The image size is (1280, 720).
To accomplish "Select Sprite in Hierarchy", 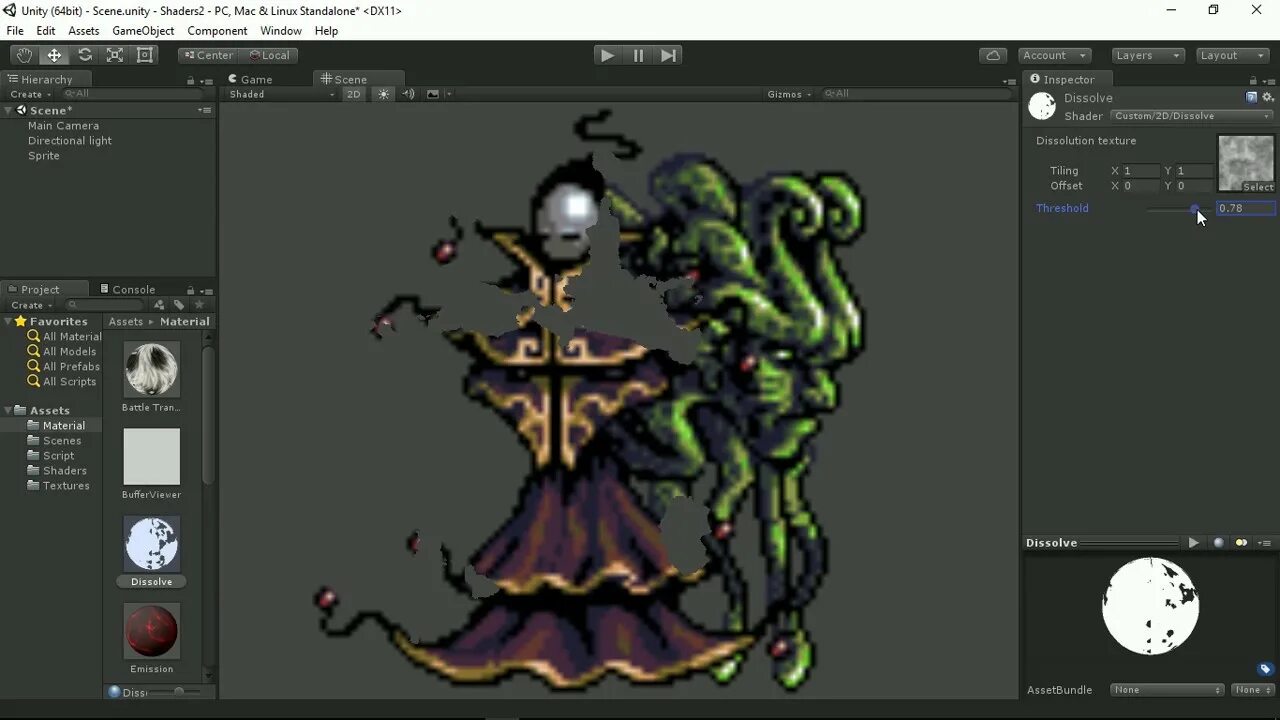I will click(x=44, y=156).
